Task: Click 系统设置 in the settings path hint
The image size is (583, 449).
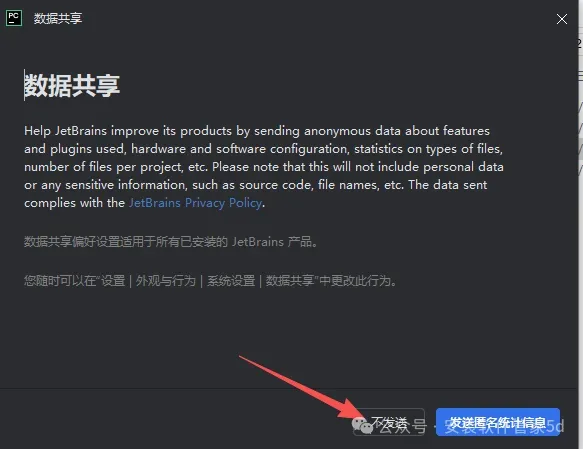Action: pyautogui.click(x=231, y=281)
